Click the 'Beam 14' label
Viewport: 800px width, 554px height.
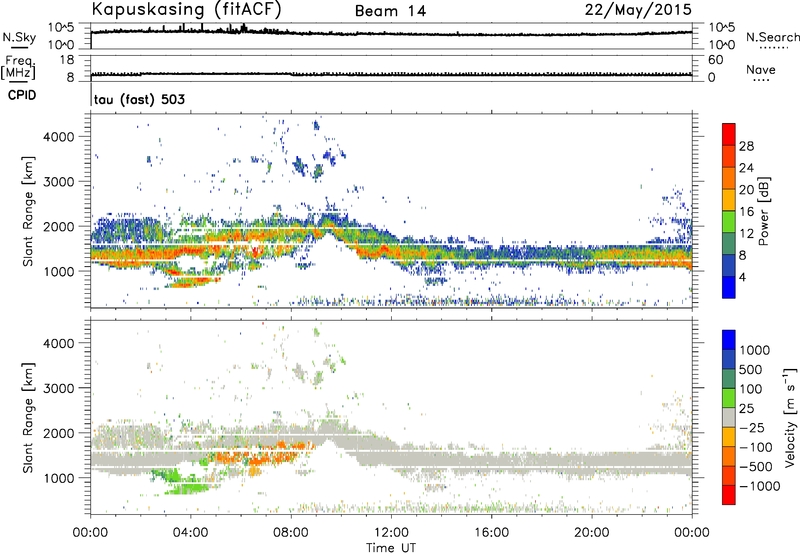tap(390, 11)
